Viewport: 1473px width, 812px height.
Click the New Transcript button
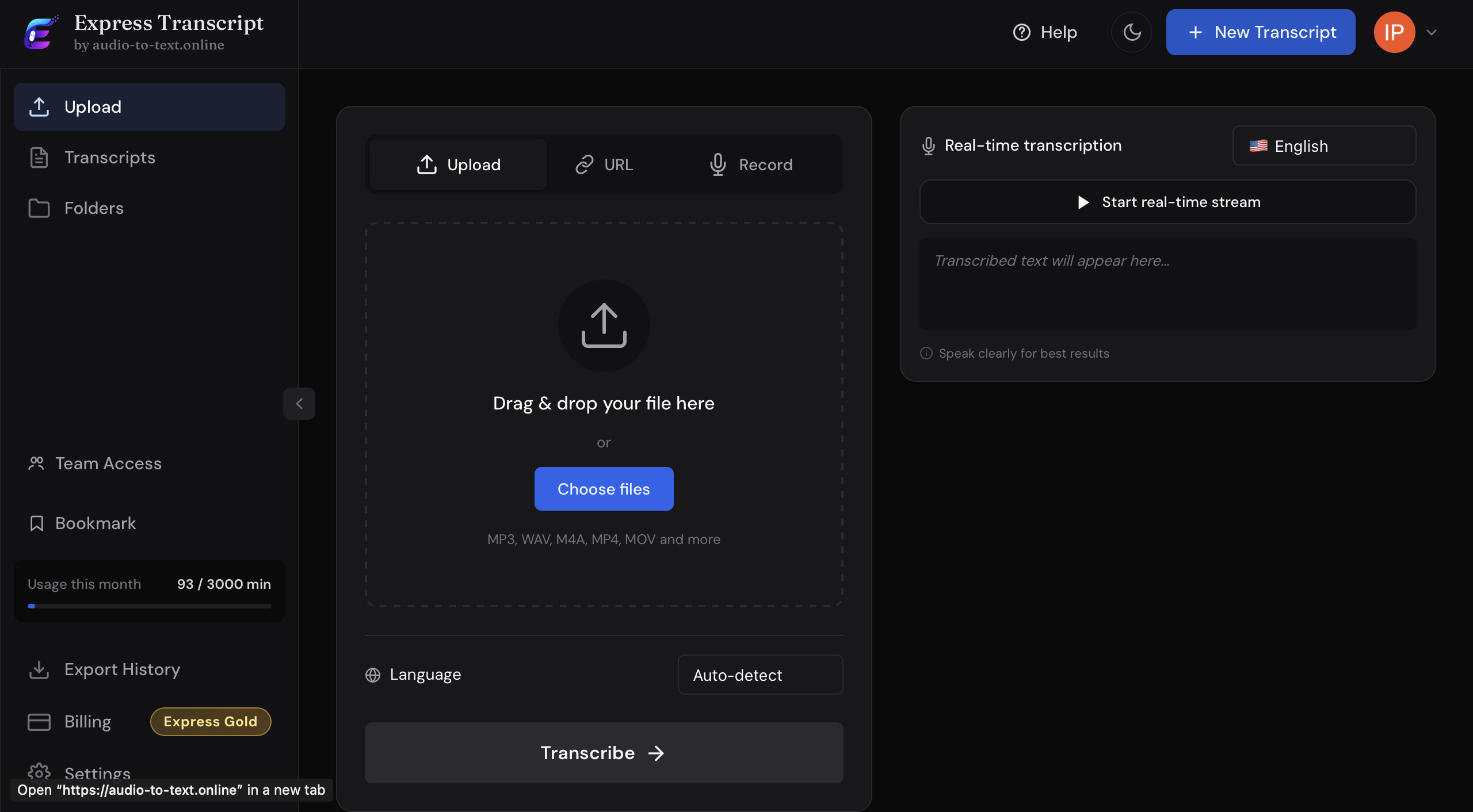[1260, 32]
